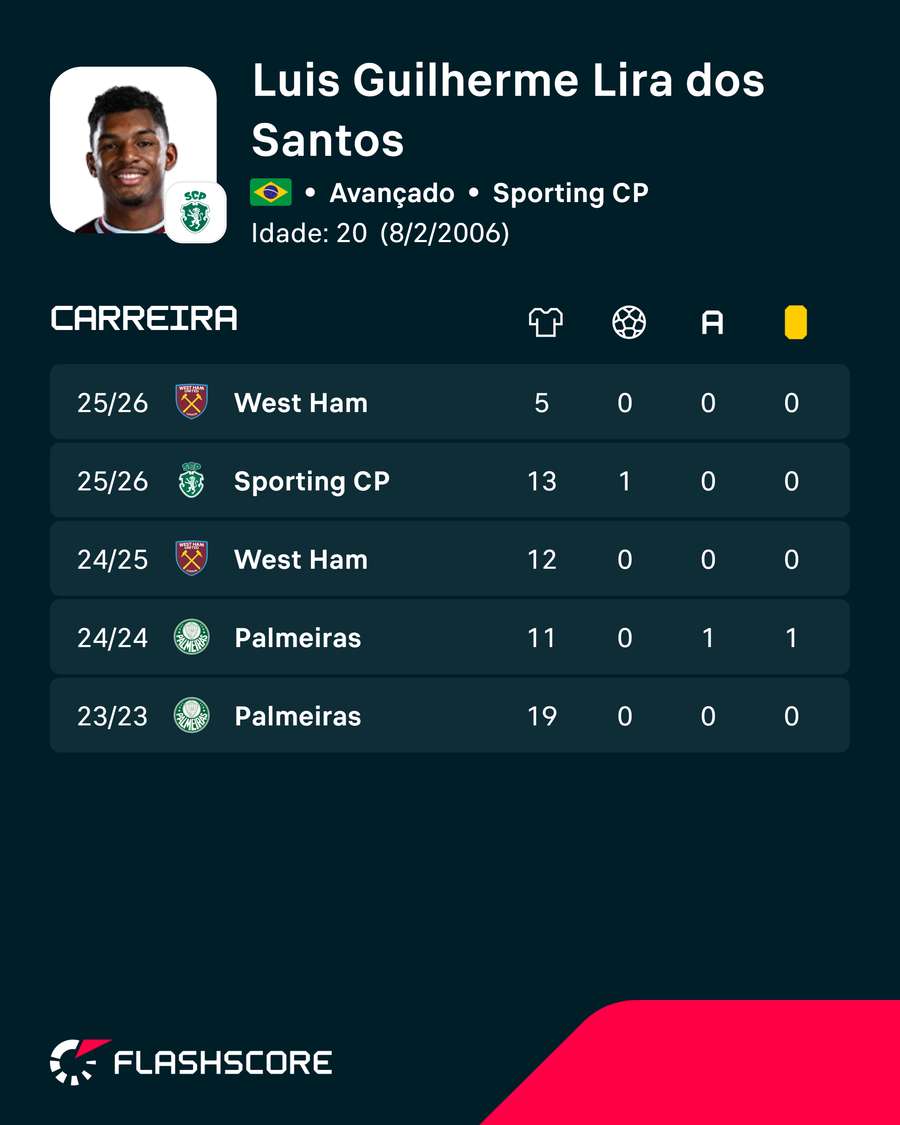Click the Sporting CP text under player name
Viewport: 900px width, 1125px height.
(571, 193)
